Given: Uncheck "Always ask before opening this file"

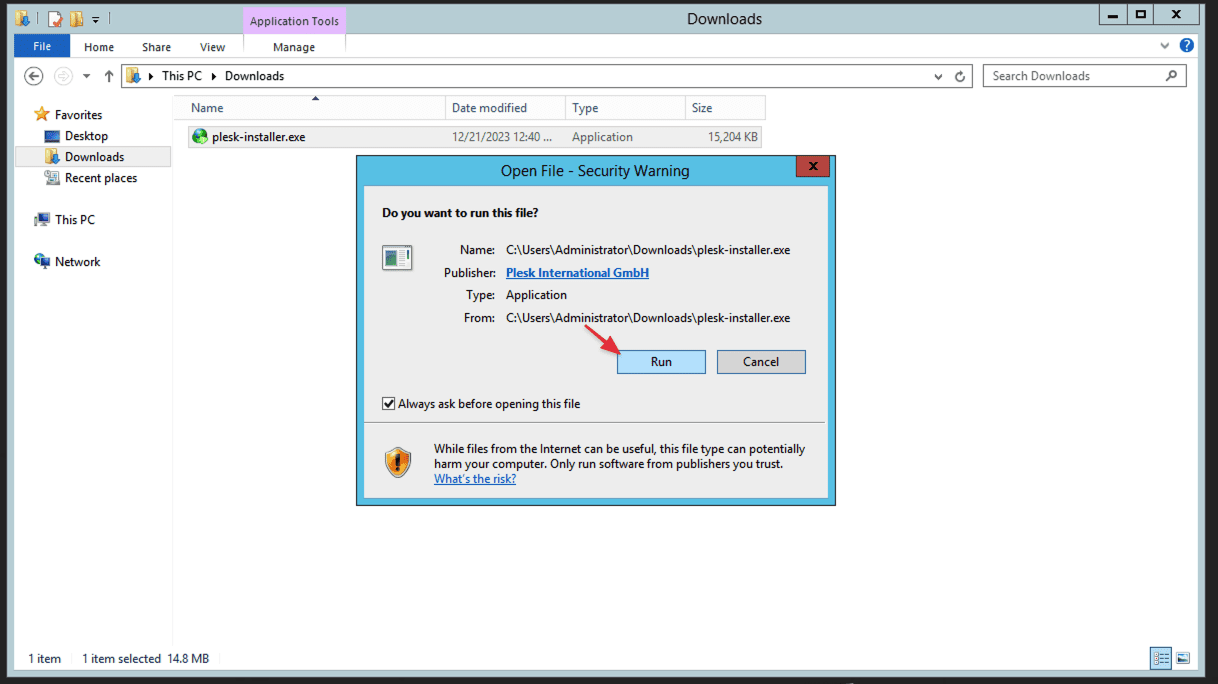Looking at the screenshot, I should 389,404.
